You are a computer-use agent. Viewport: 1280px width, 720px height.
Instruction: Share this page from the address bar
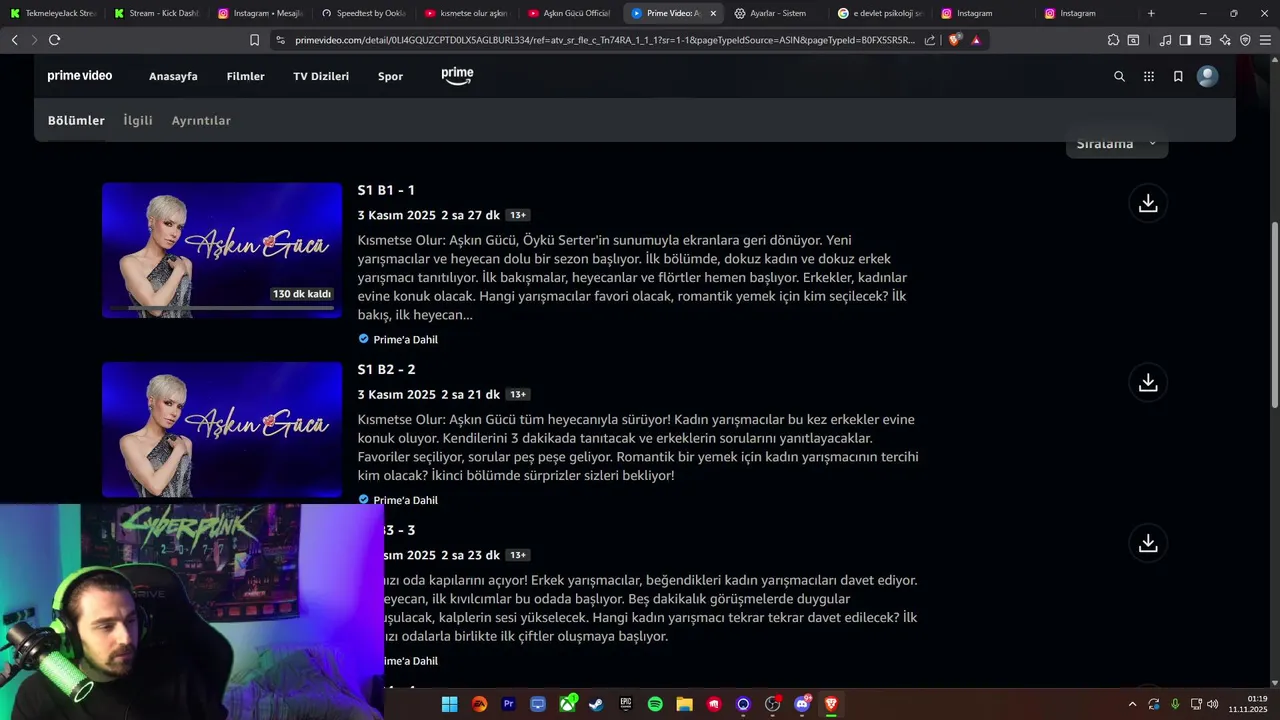pos(930,40)
